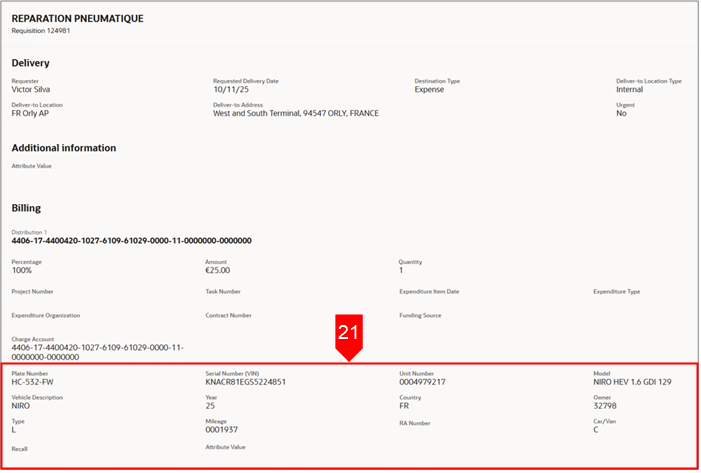Click the red 21 callout marker
This screenshot has height=473, width=701.
click(349, 337)
